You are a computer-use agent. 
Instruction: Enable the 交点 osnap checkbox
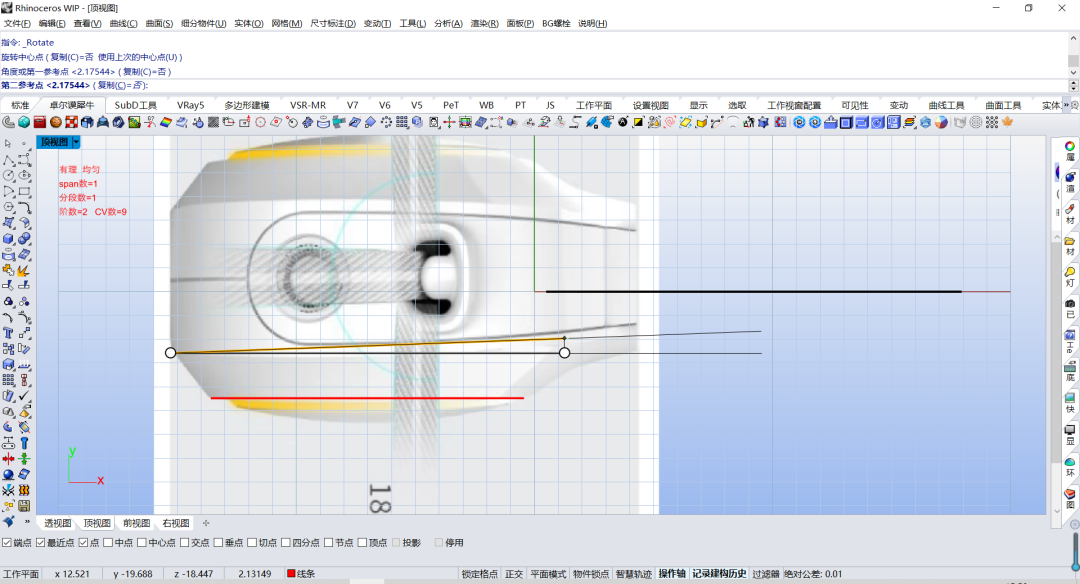(x=185, y=543)
